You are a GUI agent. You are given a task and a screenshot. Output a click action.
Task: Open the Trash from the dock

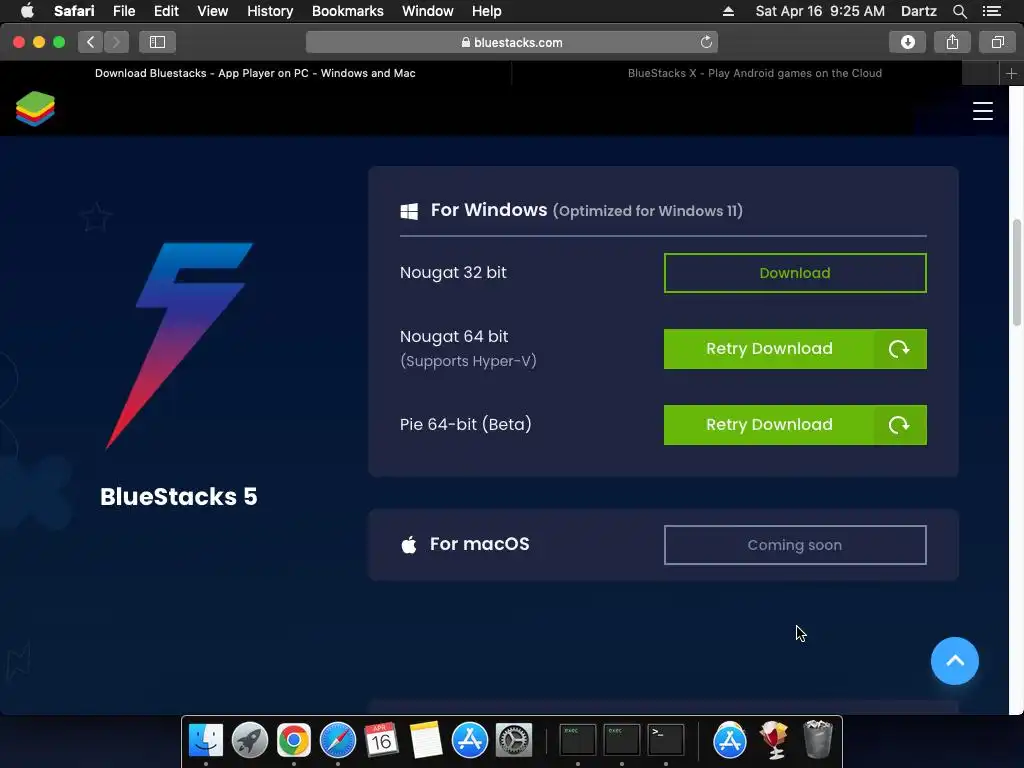[817, 740]
